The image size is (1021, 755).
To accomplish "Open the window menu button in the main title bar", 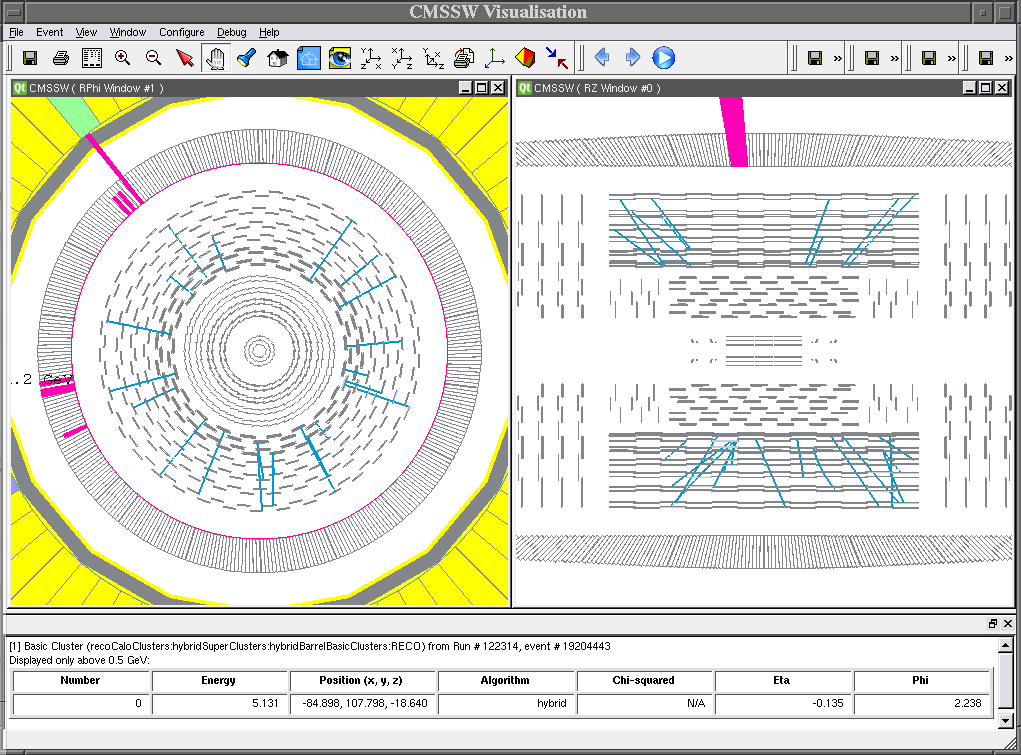I will click(x=14, y=12).
